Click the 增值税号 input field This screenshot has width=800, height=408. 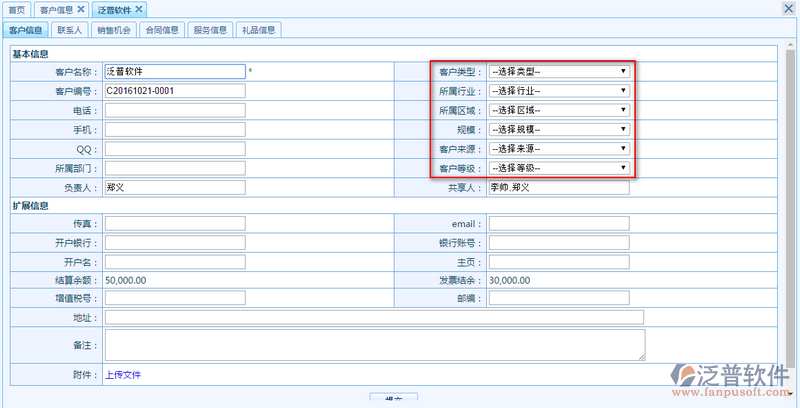tap(175, 298)
